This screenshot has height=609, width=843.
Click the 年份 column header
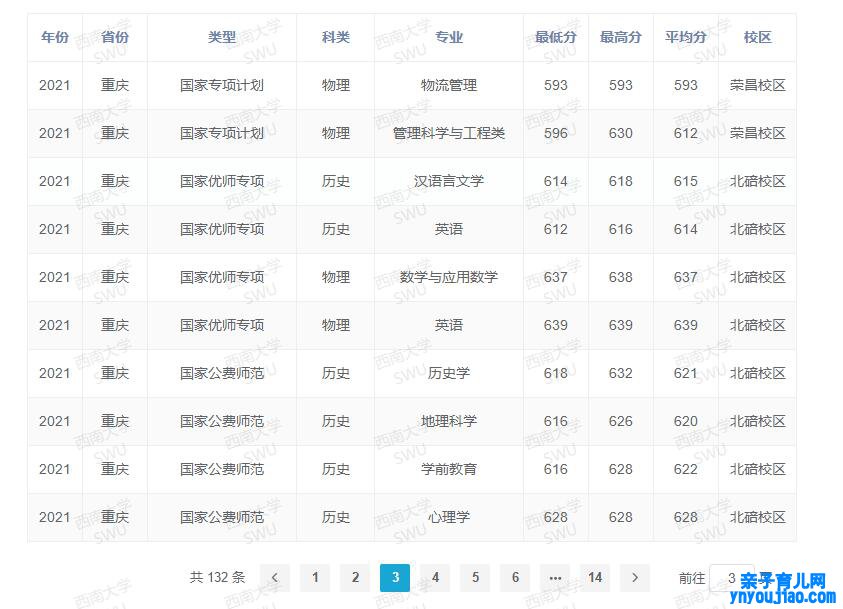pos(54,36)
